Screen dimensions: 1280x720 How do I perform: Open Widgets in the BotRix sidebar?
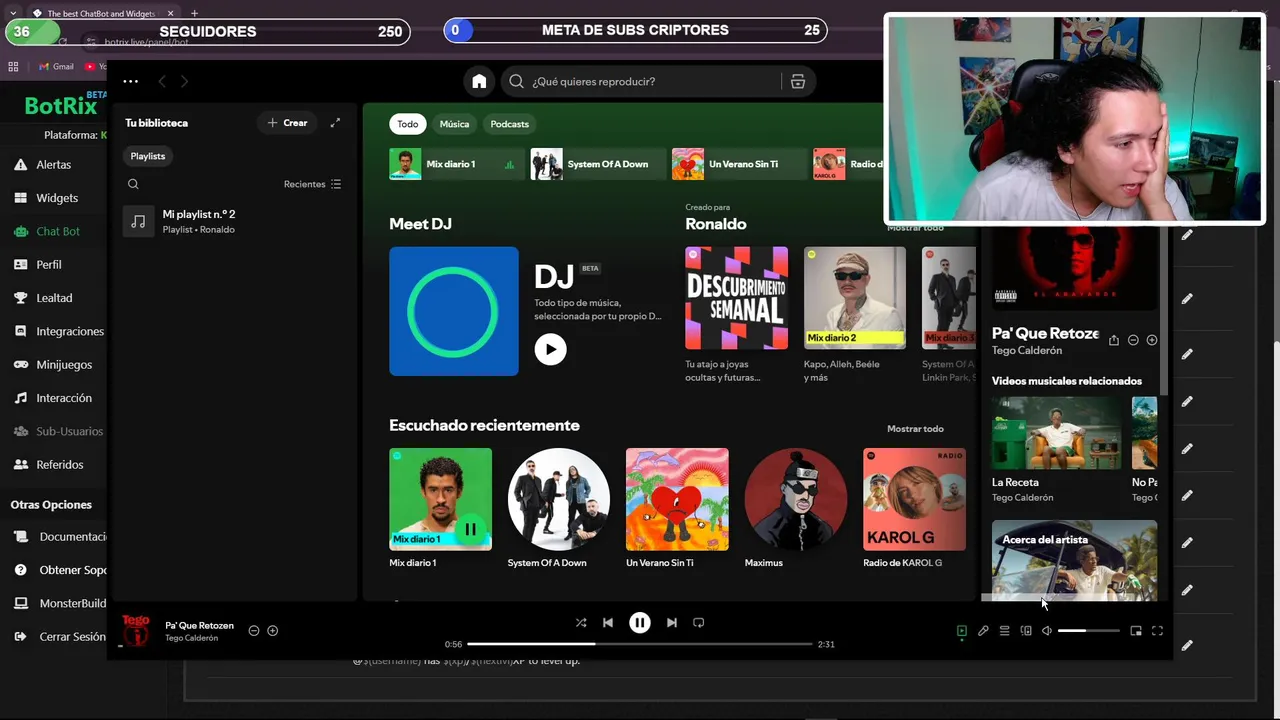point(57,198)
